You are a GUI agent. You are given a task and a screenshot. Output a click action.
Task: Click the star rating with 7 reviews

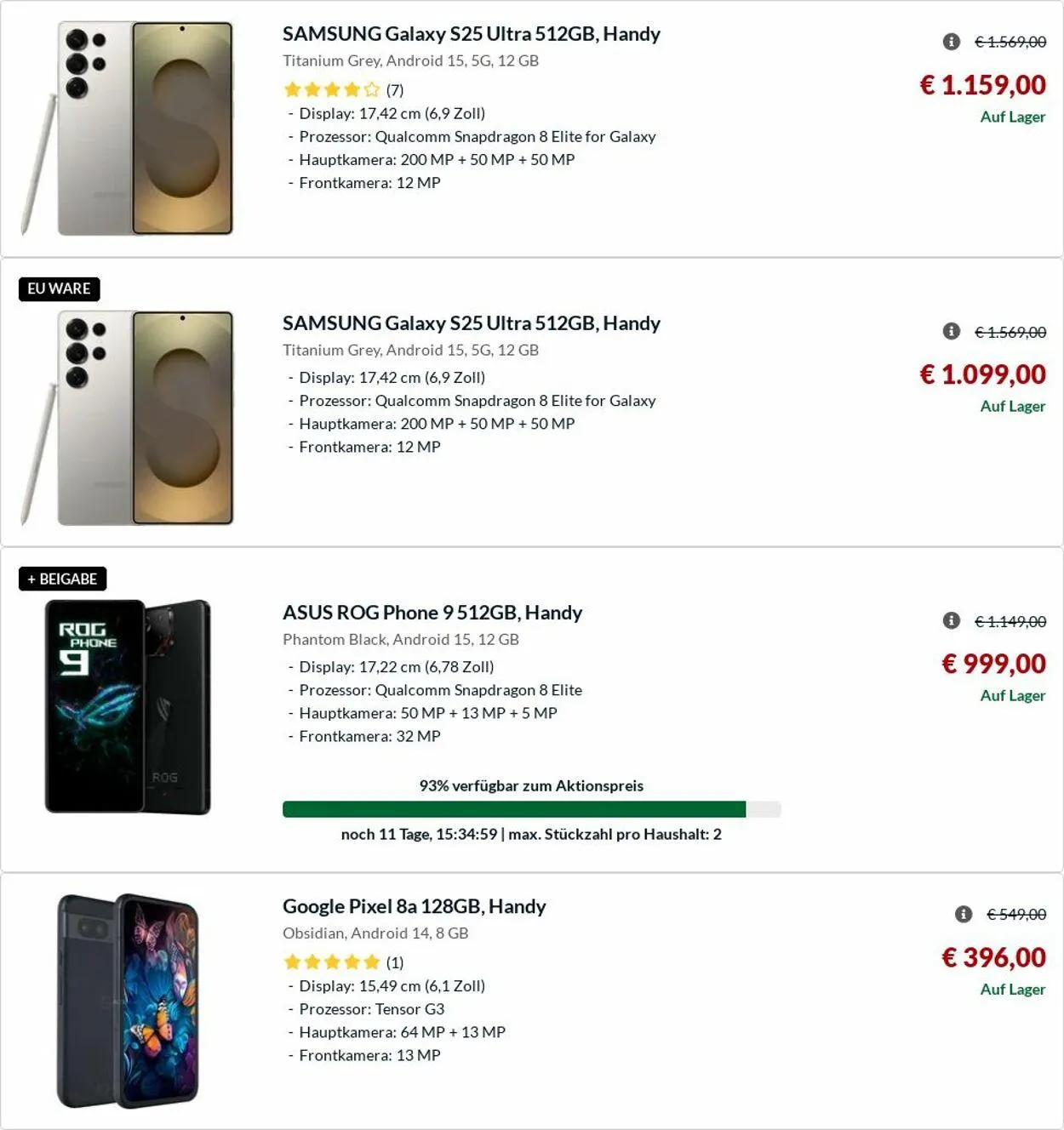pos(332,89)
